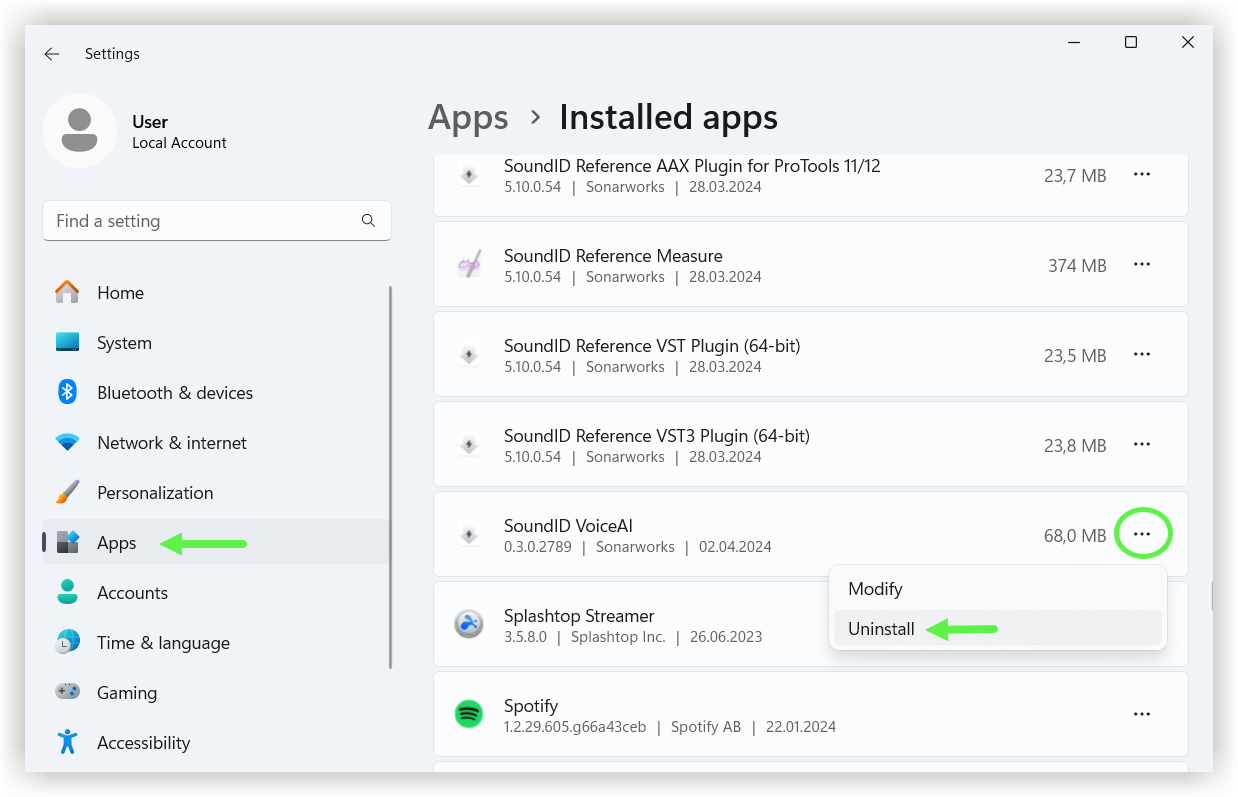The width and height of the screenshot is (1238, 797).
Task: Click the user profile avatar
Action: [x=79, y=130]
